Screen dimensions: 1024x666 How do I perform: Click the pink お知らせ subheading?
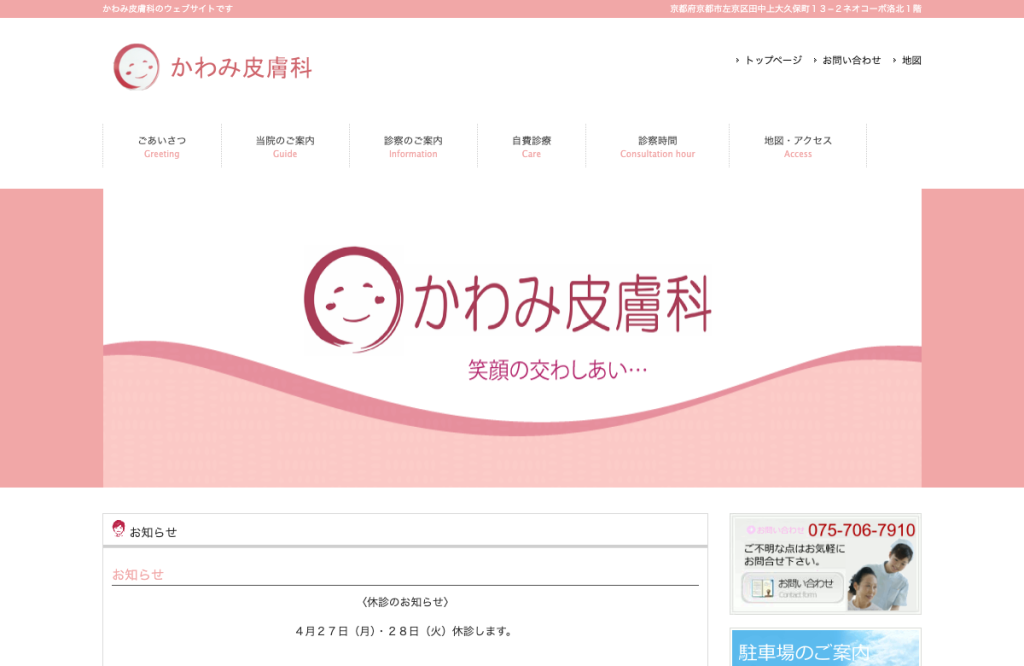(138, 575)
